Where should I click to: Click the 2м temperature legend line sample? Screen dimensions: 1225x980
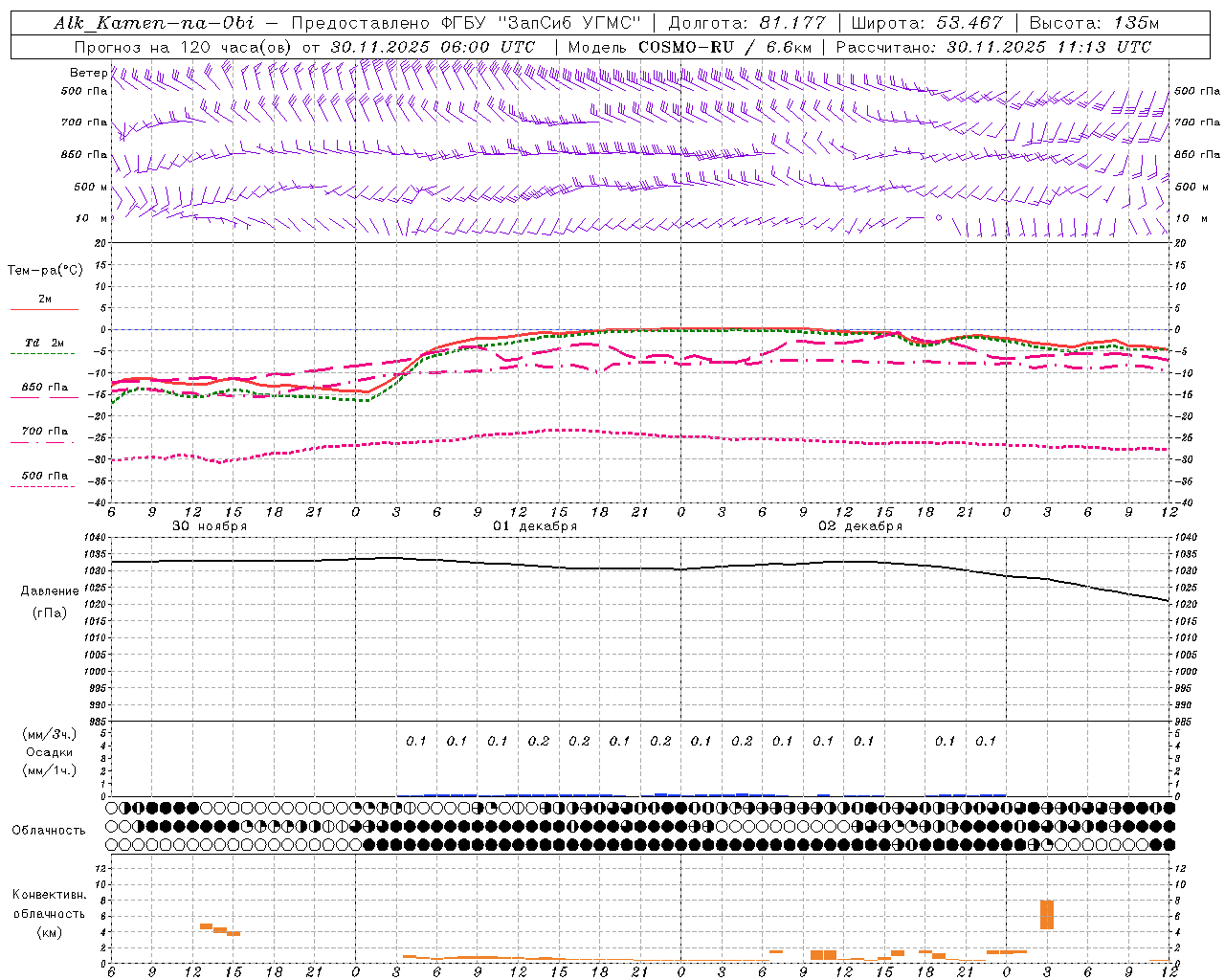44,310
